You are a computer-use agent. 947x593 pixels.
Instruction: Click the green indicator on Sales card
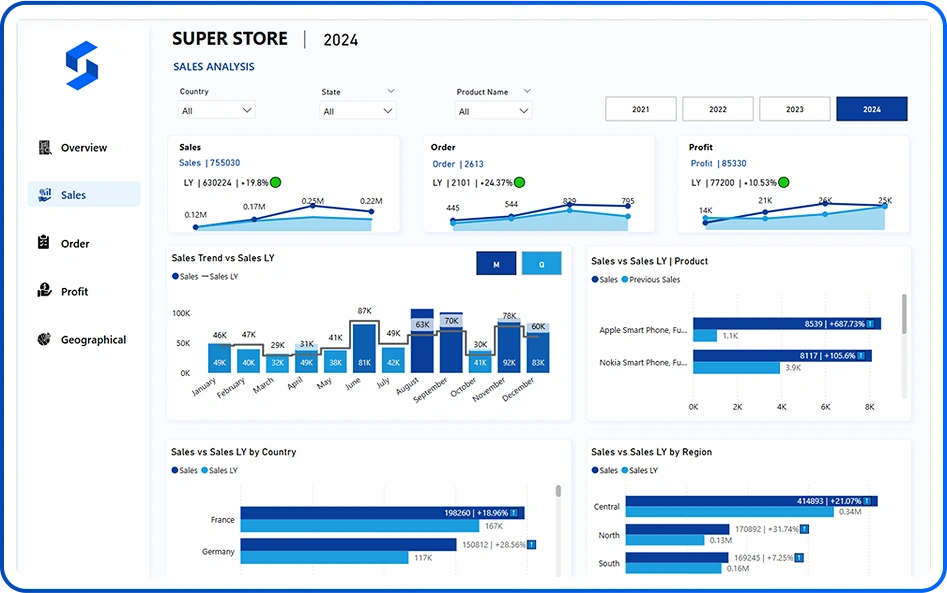point(276,183)
